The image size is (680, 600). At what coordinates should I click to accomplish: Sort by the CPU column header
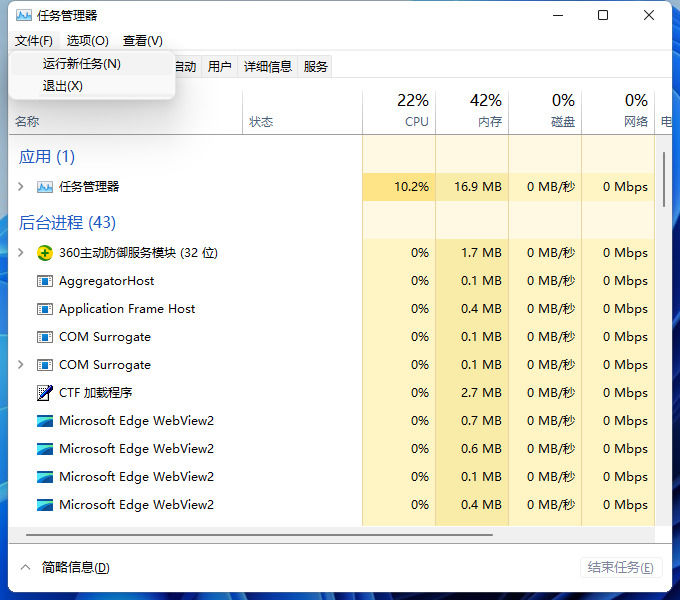399,111
